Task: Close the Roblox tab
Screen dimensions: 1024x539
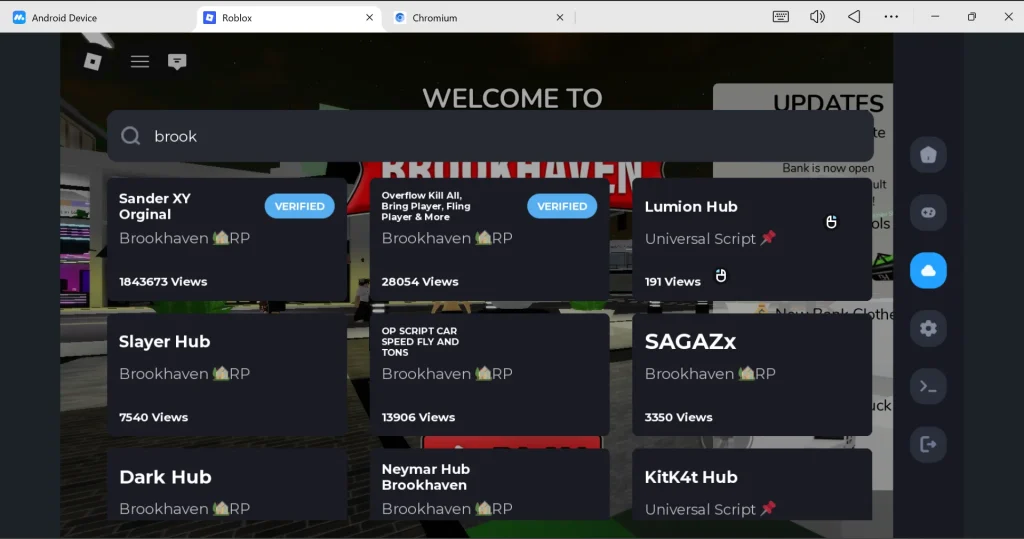Action: 370,18
